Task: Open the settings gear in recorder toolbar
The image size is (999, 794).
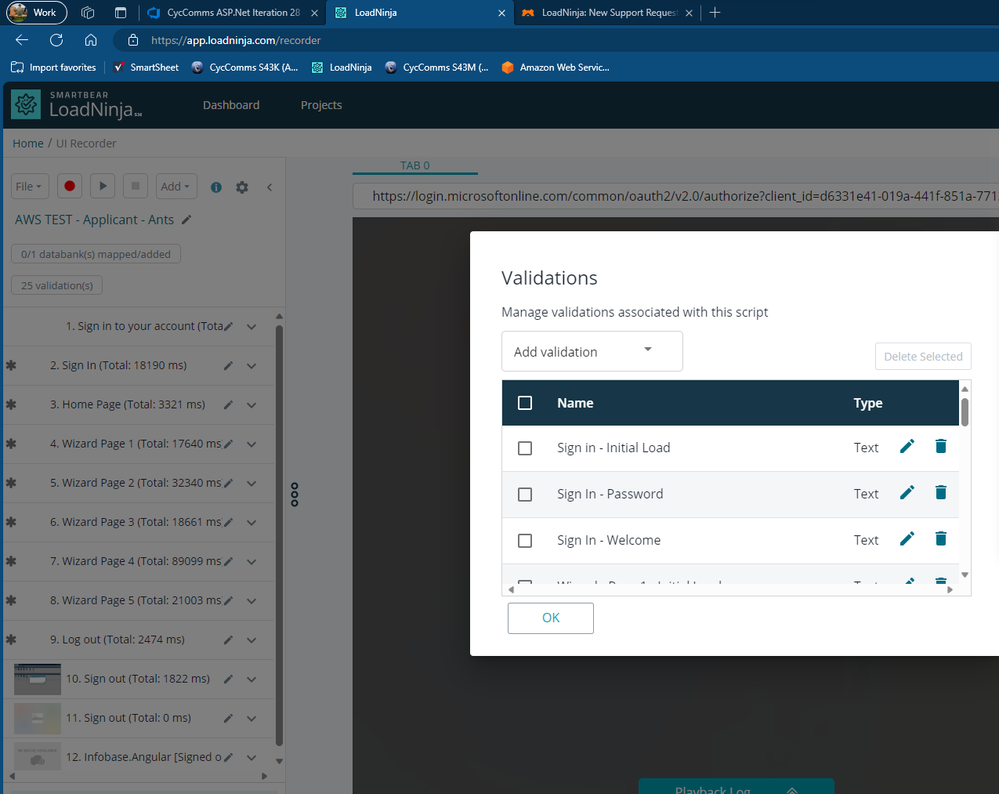Action: tap(242, 187)
